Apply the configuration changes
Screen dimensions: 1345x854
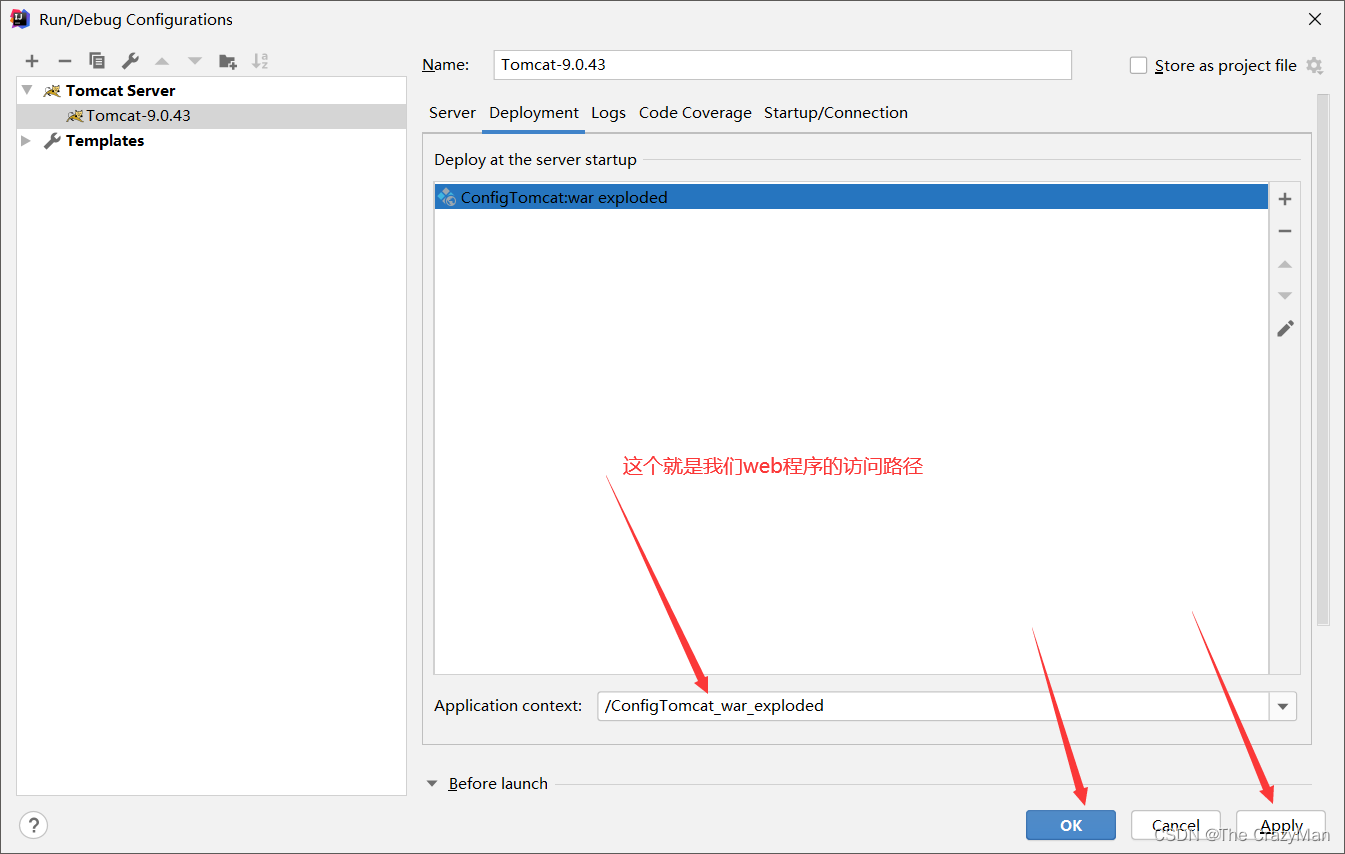1281,825
